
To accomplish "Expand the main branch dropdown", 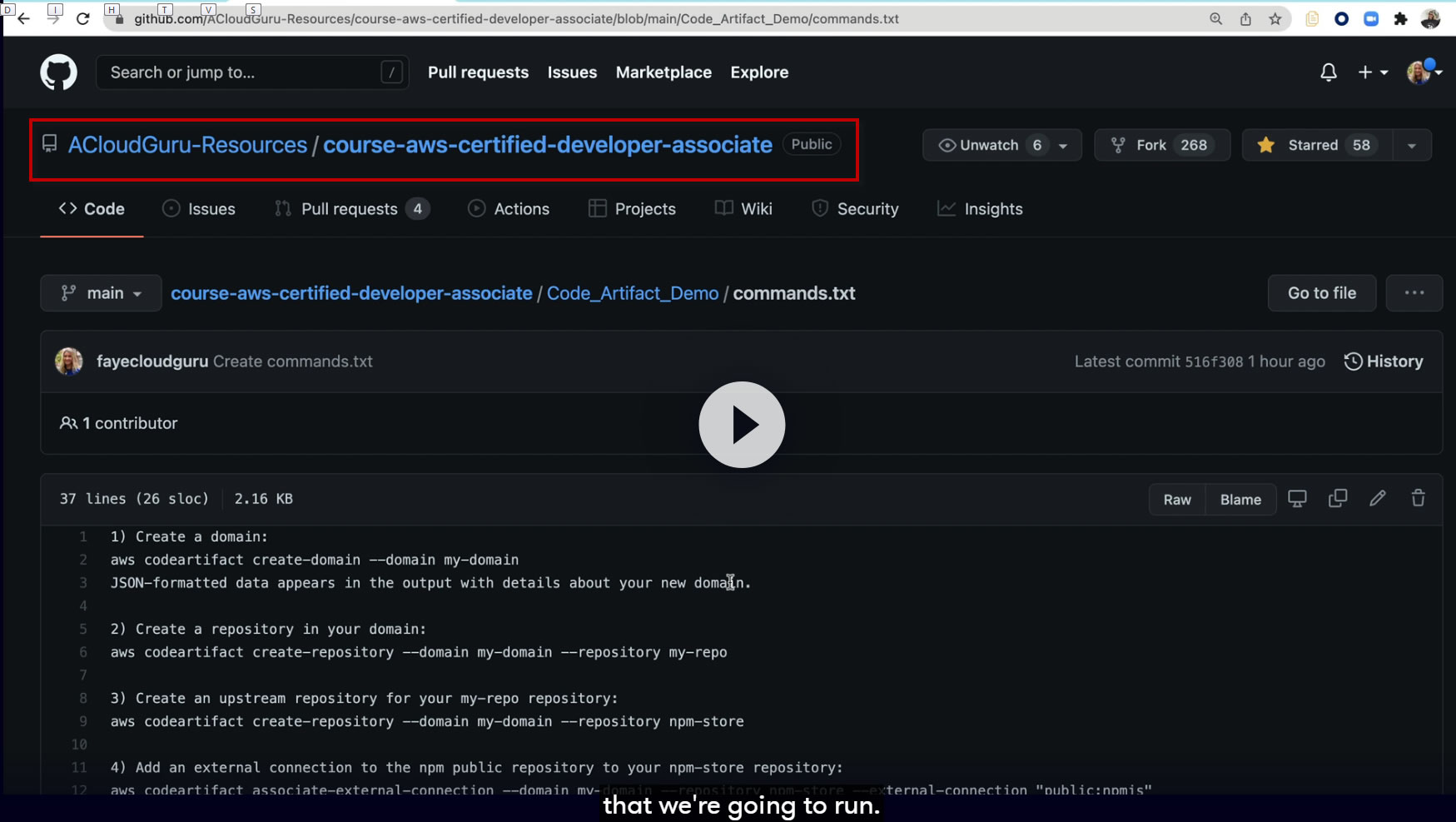I will pyautogui.click(x=101, y=293).
